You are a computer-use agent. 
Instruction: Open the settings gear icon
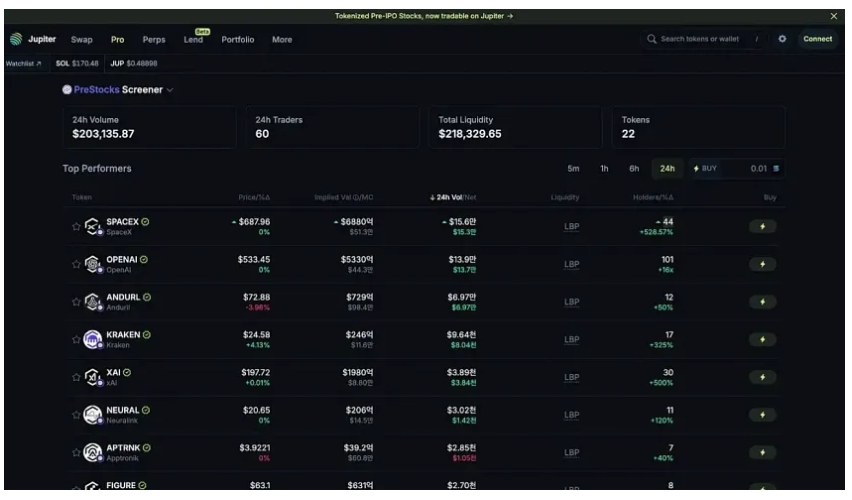pos(782,39)
